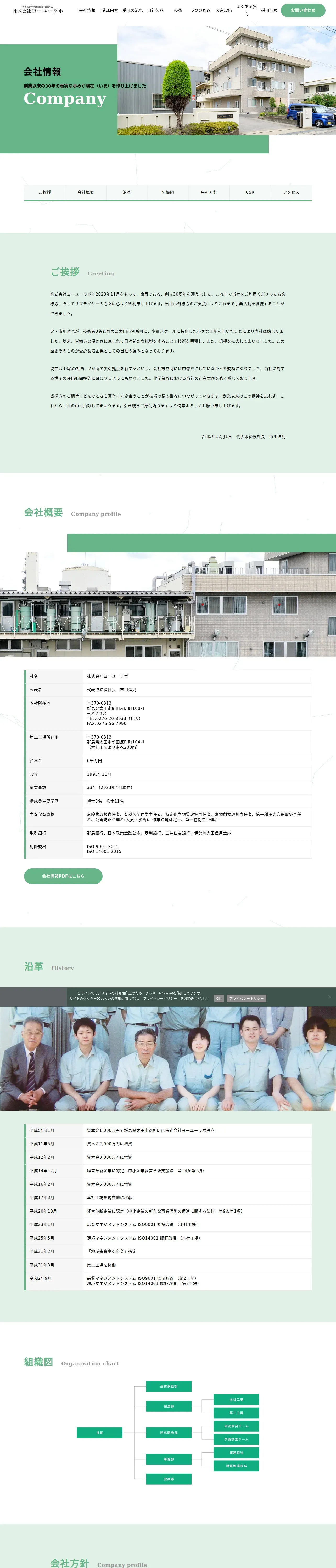Click the 平成5年11月 history row
The image size is (336, 1568).
click(x=168, y=1130)
